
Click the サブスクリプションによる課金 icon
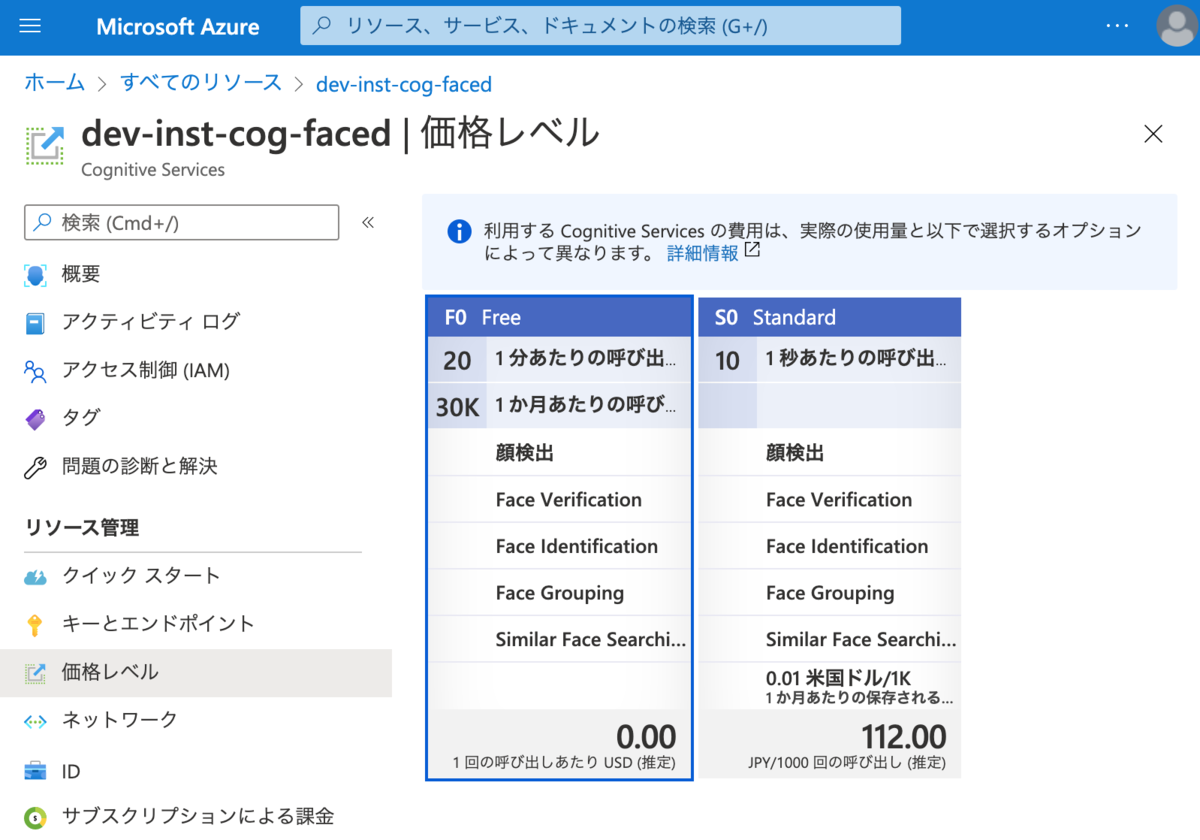tap(35, 818)
